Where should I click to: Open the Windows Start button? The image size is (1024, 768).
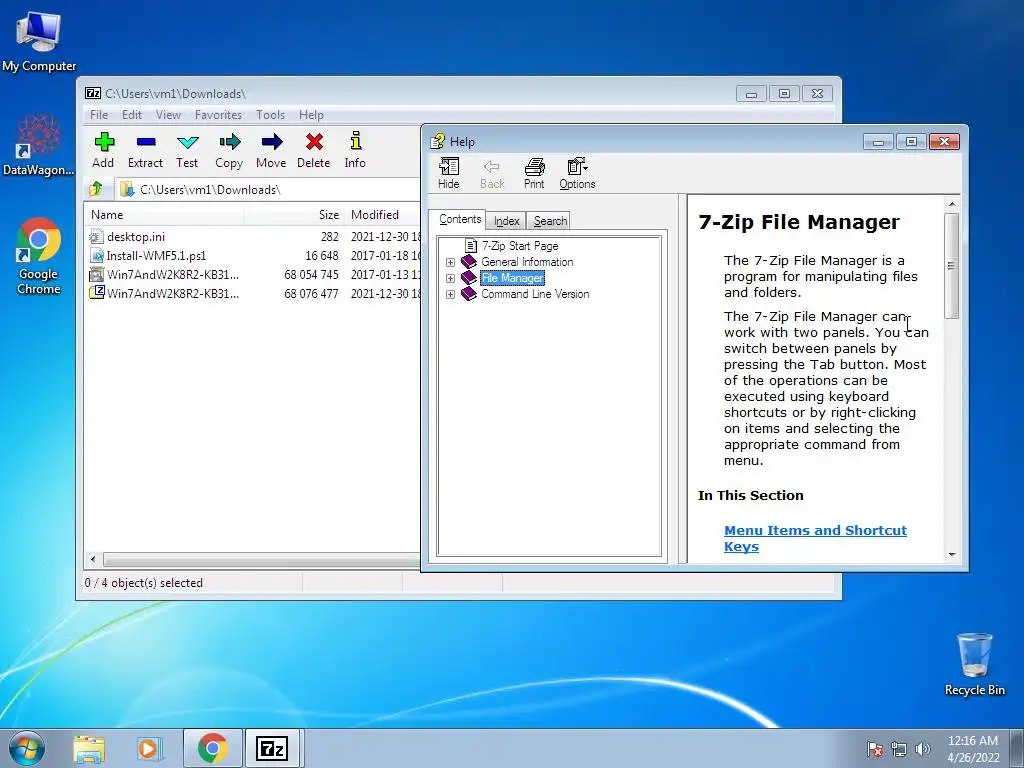coord(26,748)
